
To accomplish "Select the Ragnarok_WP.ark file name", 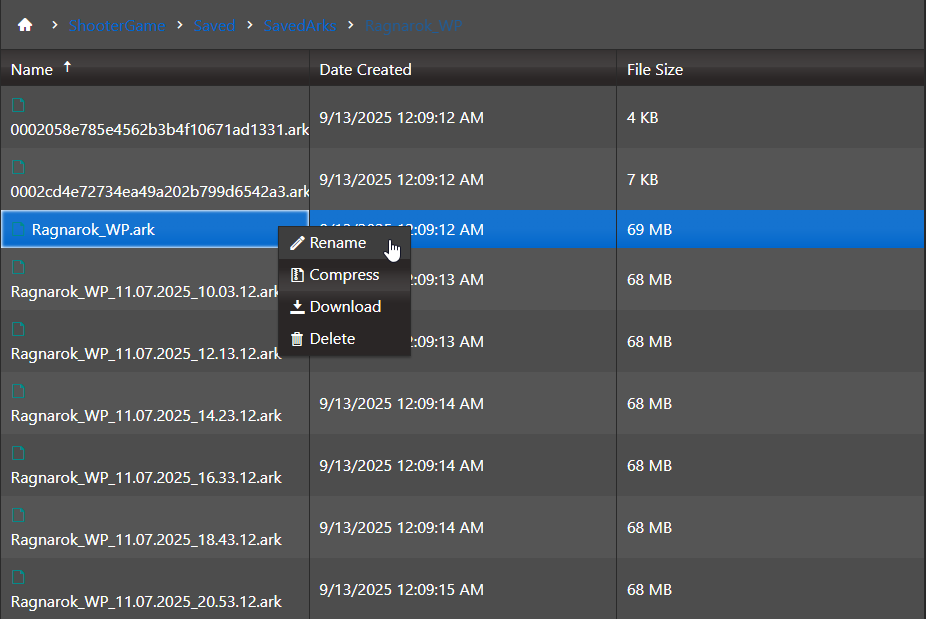I will pos(93,230).
